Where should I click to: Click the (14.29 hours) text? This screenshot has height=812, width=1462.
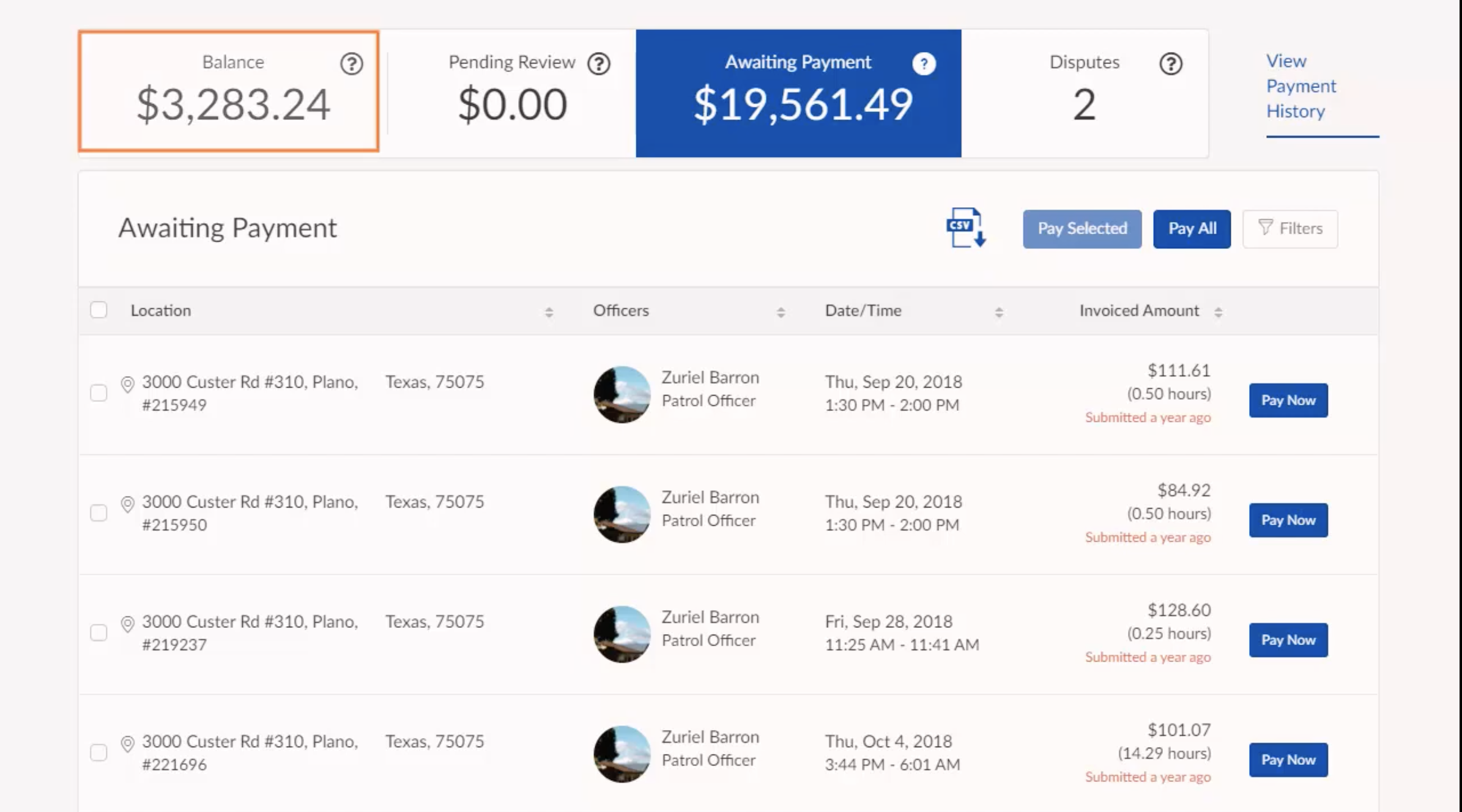point(1164,753)
